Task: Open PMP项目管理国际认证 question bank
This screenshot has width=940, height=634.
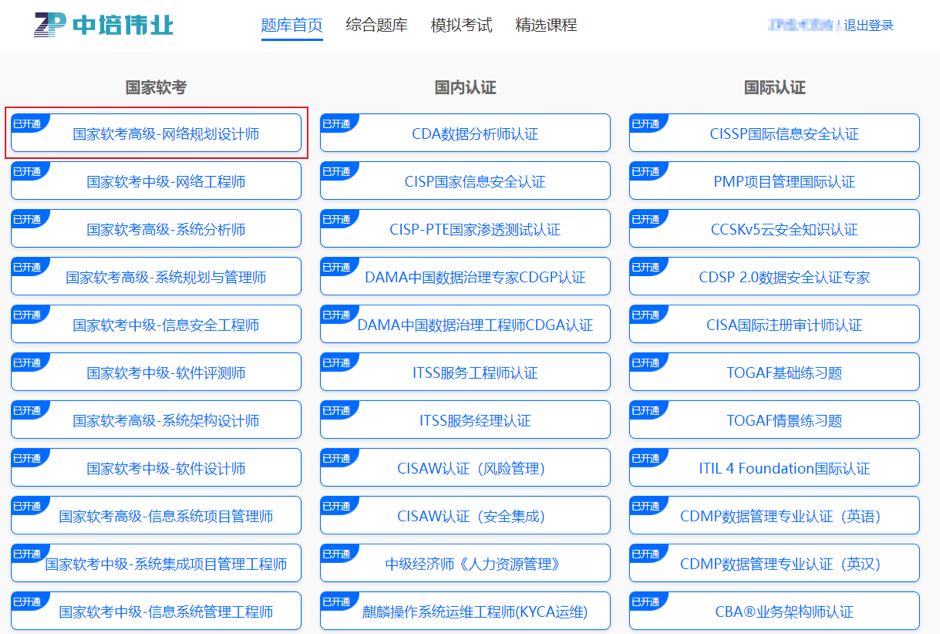Action: pos(784,182)
